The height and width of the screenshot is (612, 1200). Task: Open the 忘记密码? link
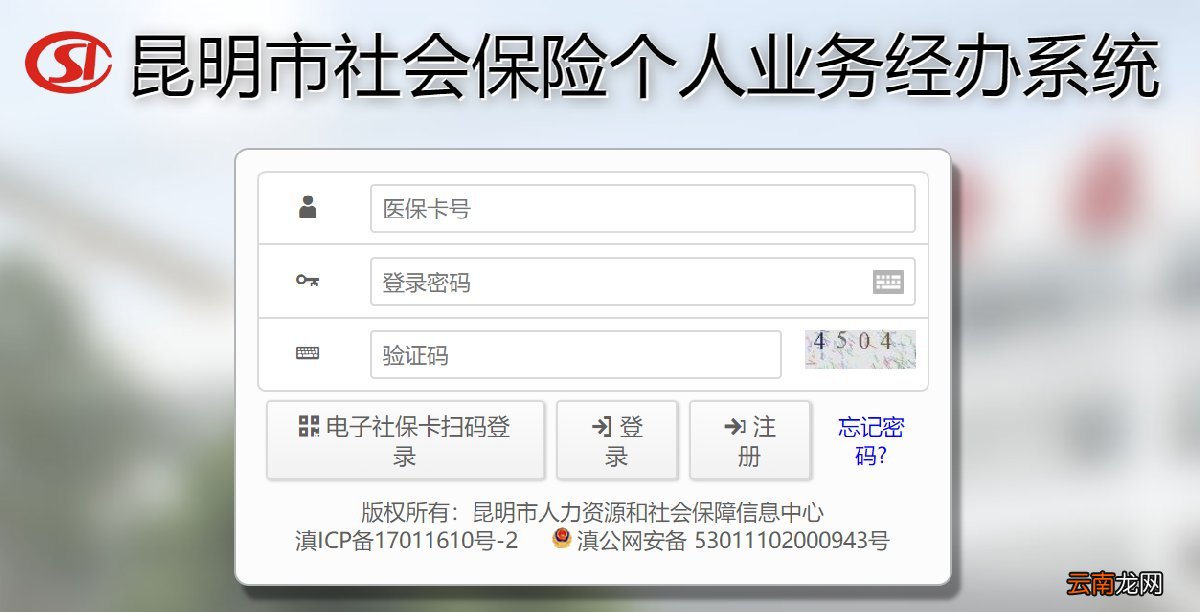[x=871, y=441]
